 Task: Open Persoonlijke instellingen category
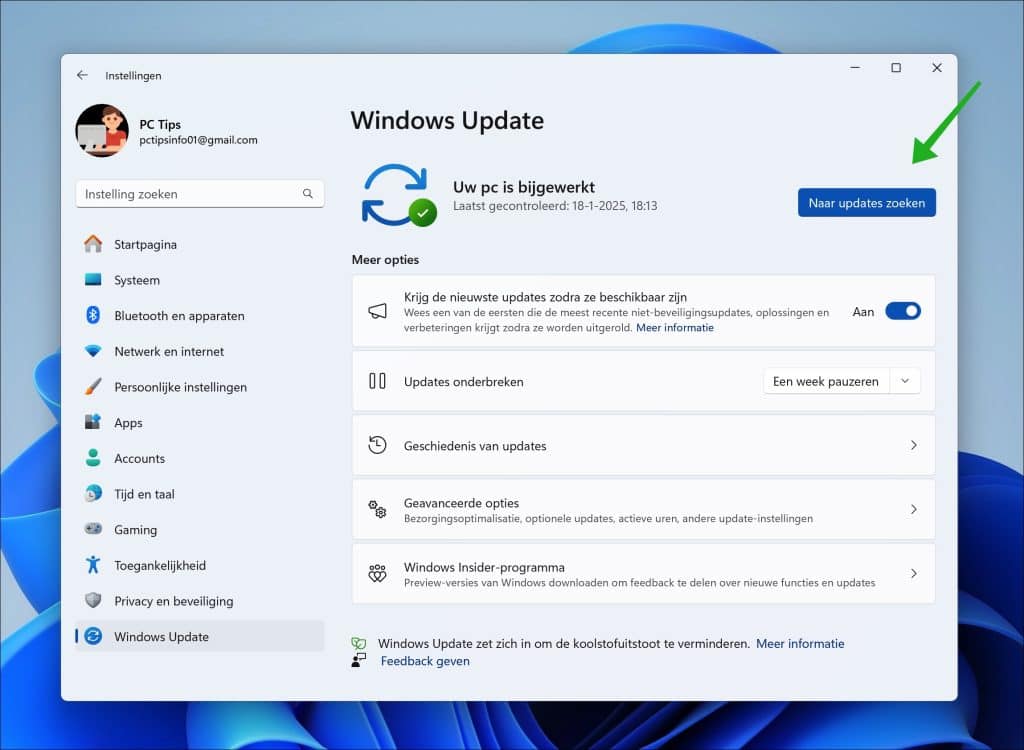[x=200, y=387]
